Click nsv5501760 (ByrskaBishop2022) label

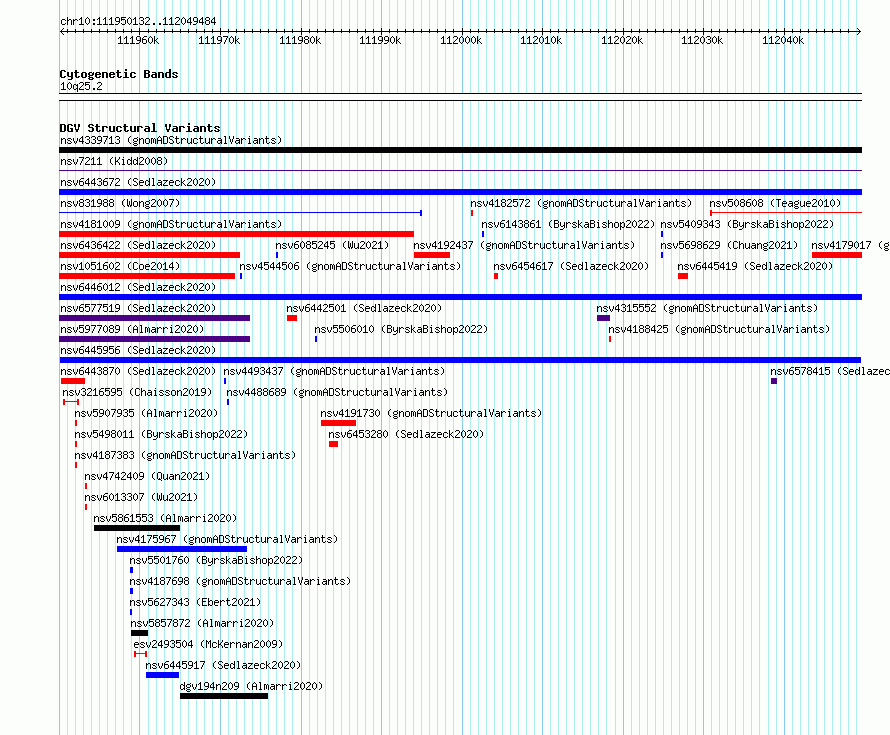(x=216, y=560)
